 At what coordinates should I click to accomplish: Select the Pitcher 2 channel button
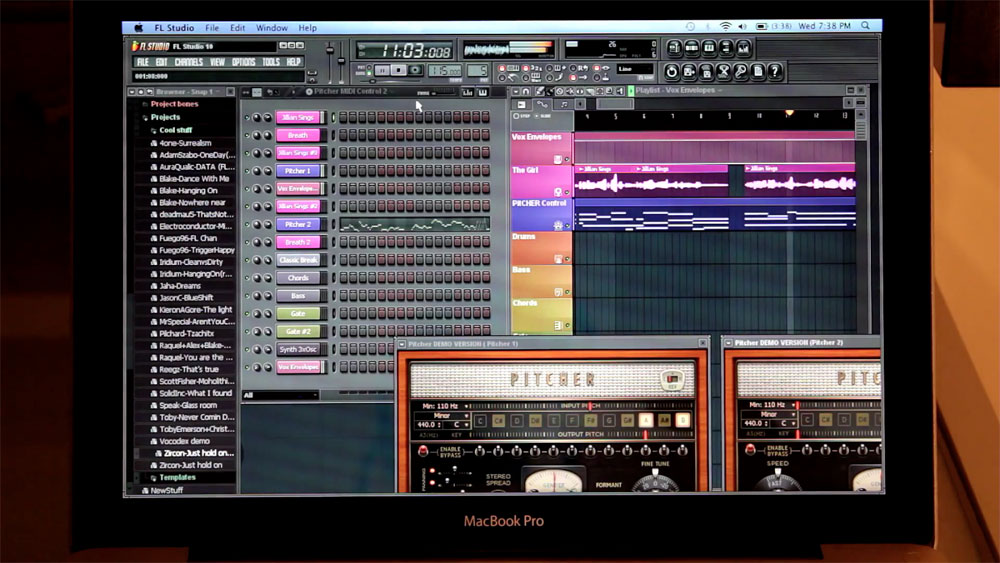click(298, 224)
